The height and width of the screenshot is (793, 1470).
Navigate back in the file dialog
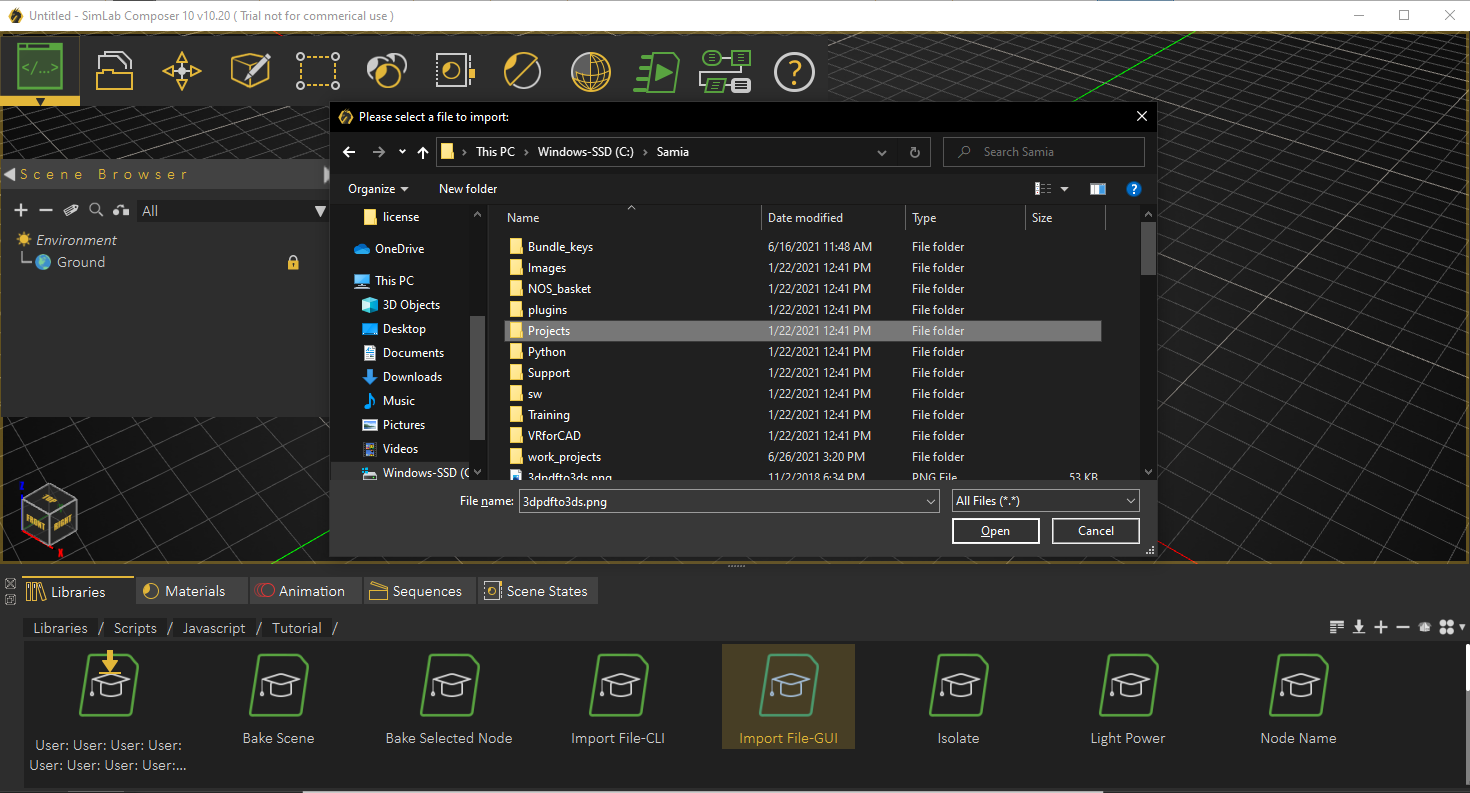click(349, 152)
